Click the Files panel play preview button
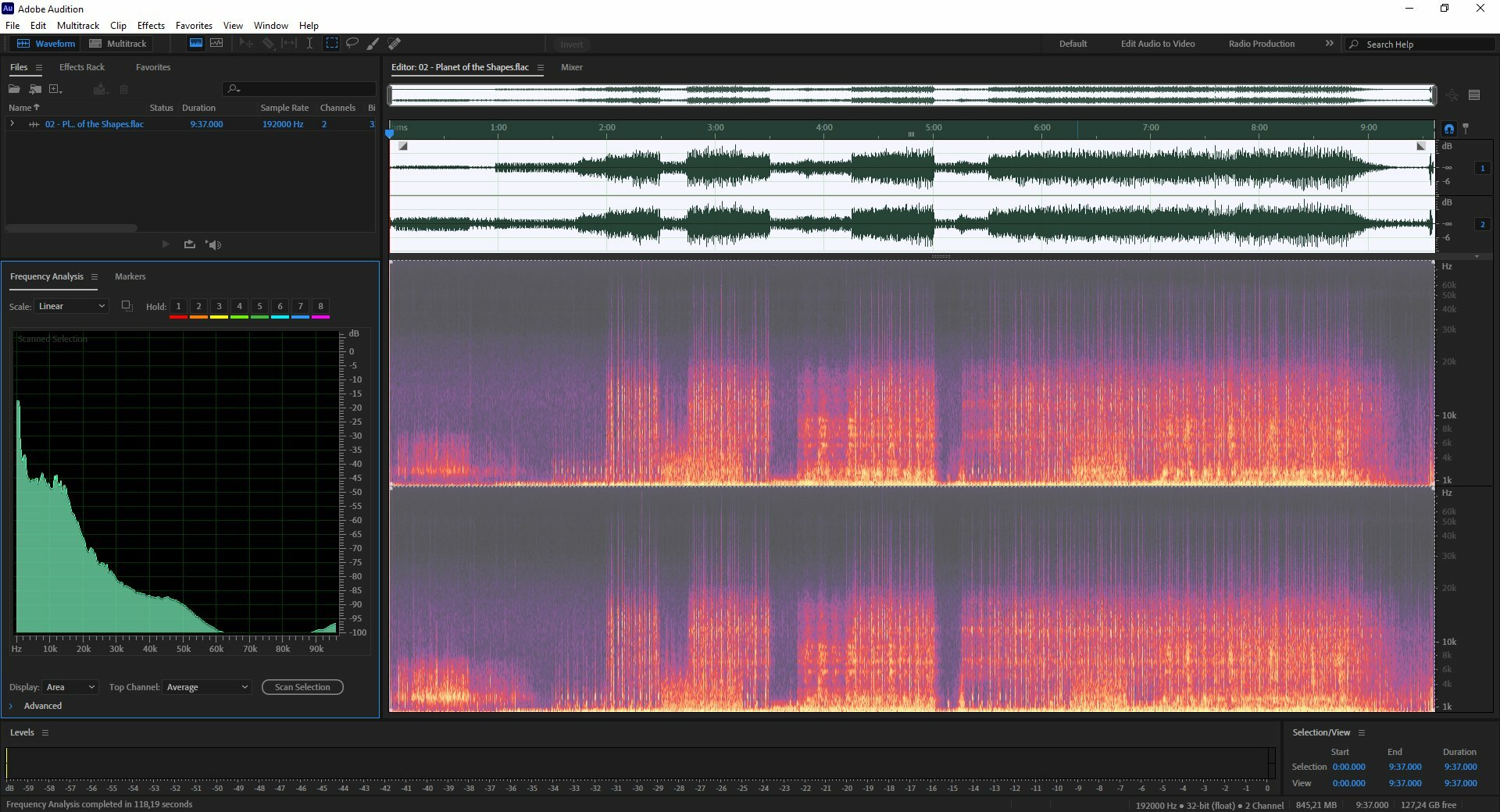Image resolution: width=1500 pixels, height=812 pixels. click(166, 244)
